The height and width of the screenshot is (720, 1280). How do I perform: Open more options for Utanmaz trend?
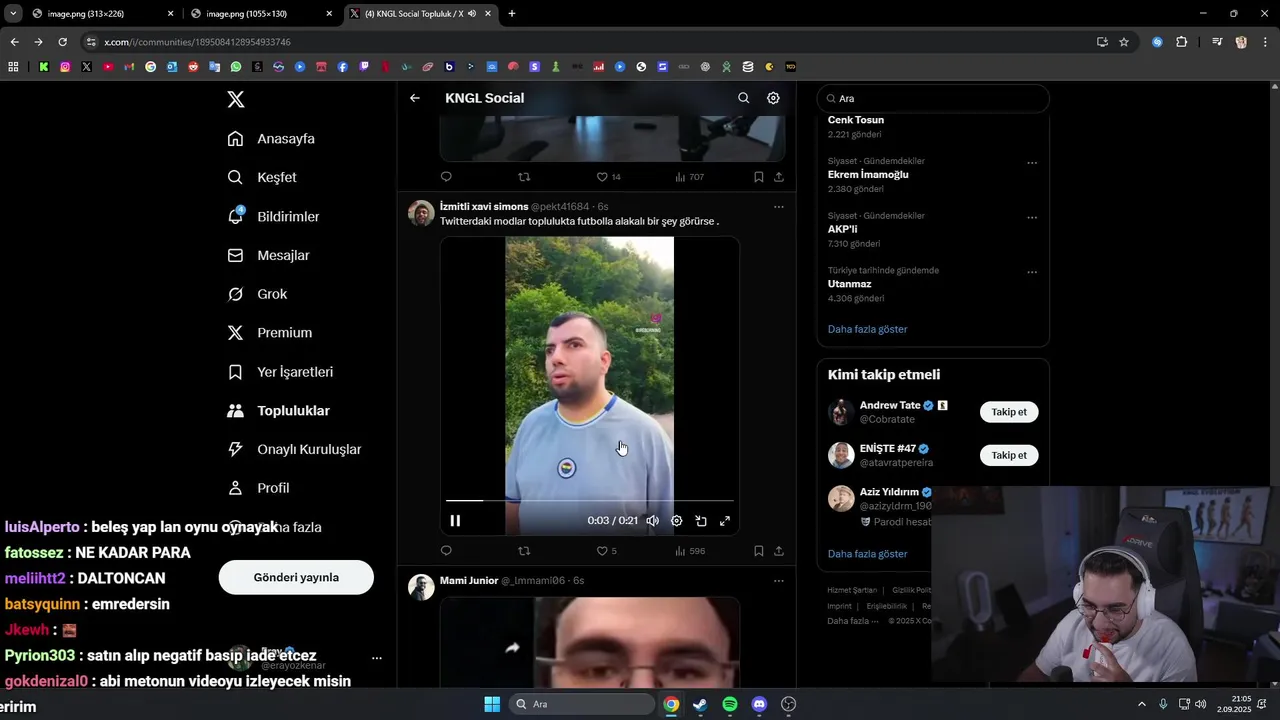click(x=1032, y=272)
